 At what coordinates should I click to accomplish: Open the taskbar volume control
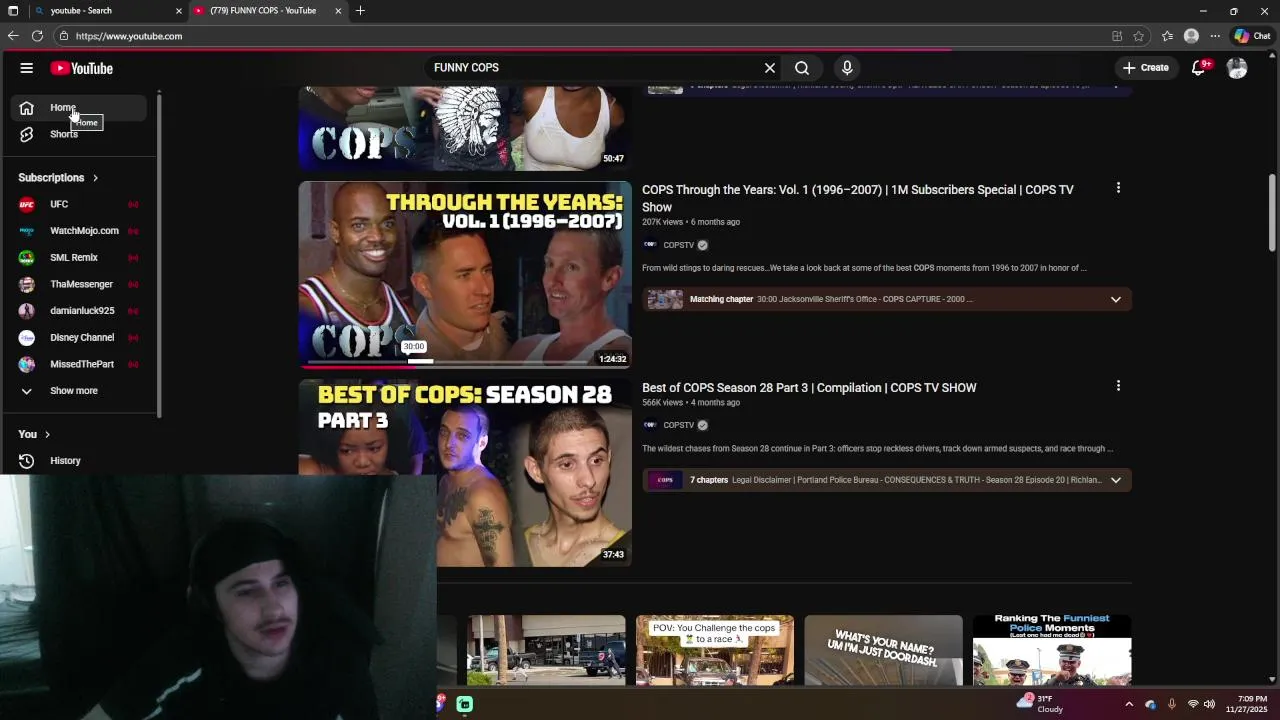click(1210, 704)
